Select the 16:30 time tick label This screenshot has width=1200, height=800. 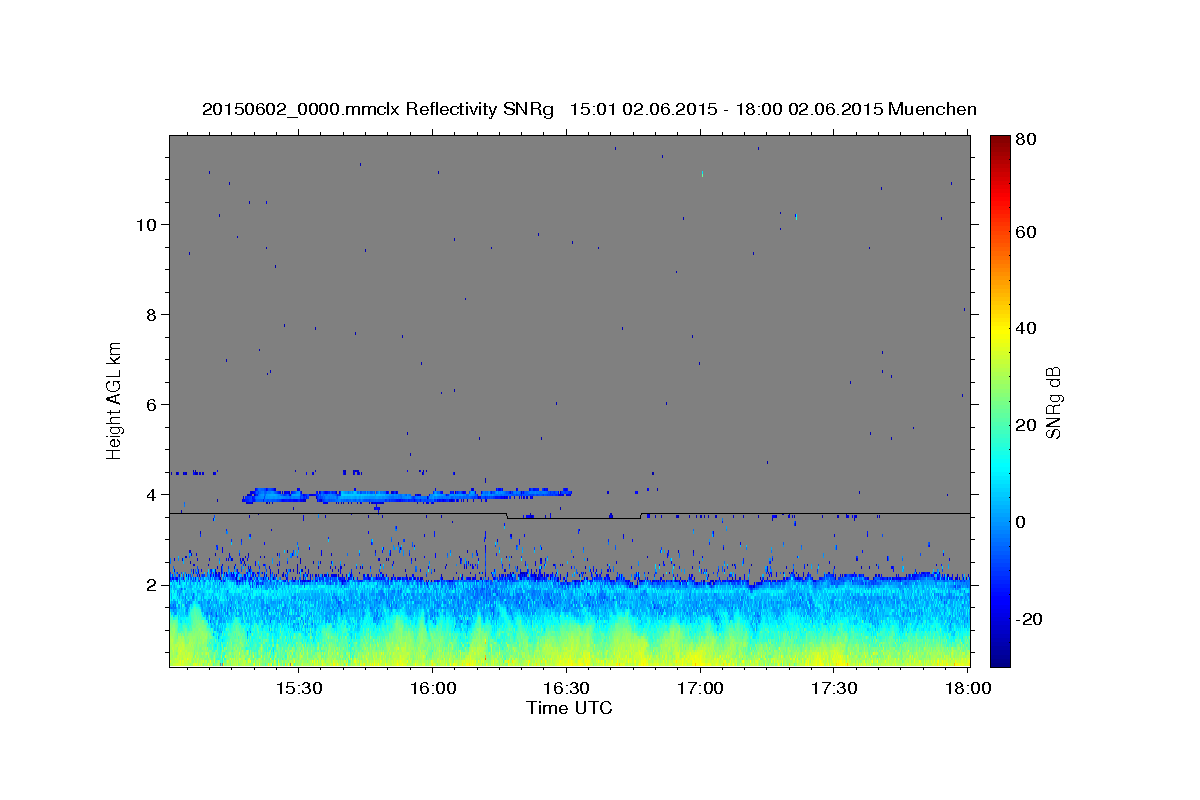tap(566, 688)
